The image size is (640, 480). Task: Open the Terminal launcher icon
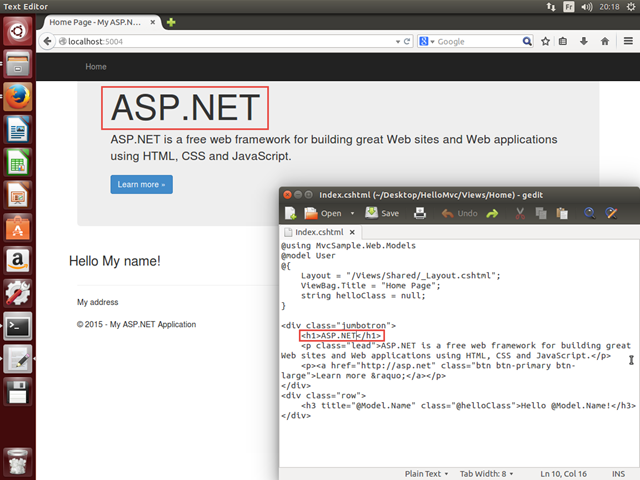[x=18, y=326]
